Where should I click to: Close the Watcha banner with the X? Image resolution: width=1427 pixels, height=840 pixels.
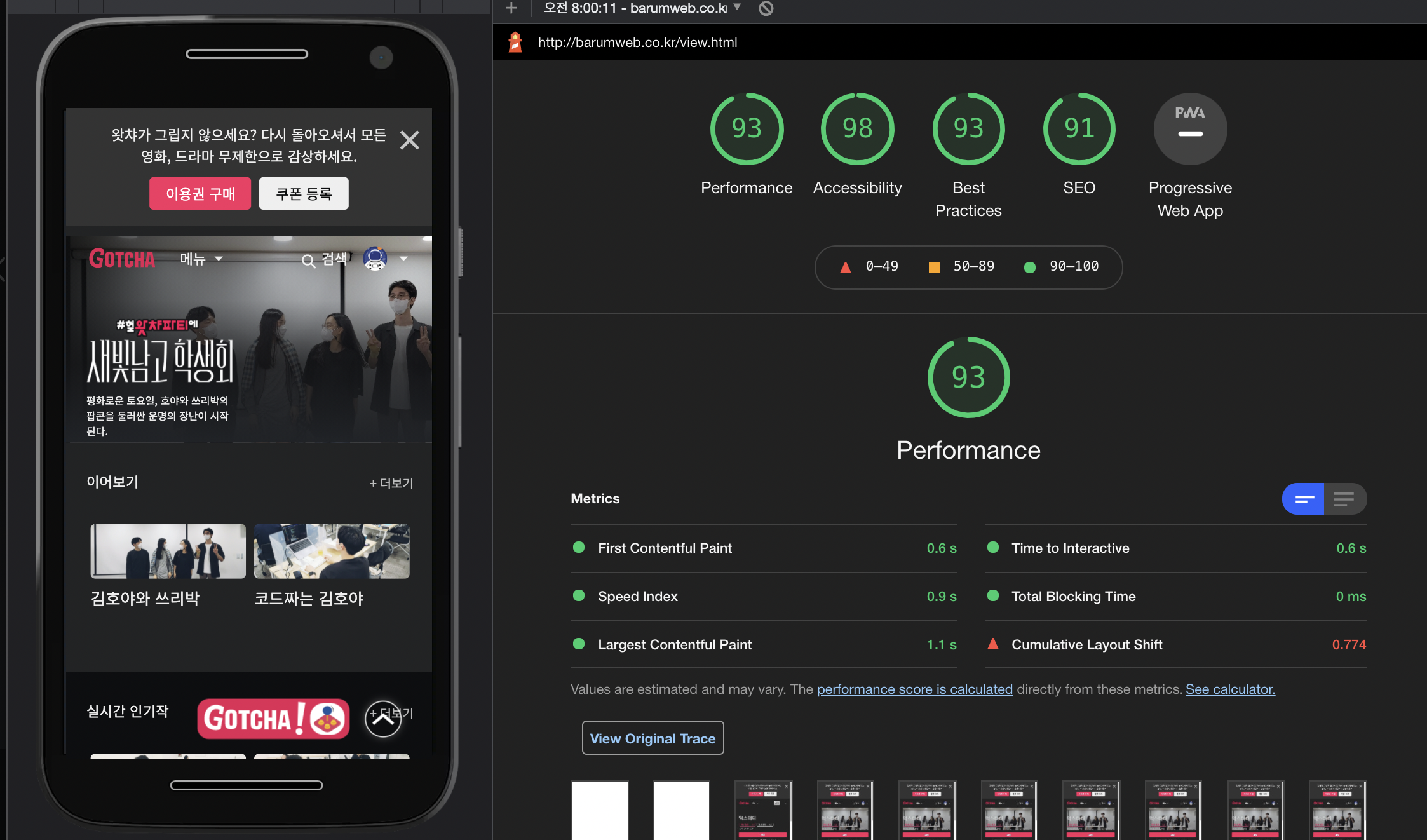pyautogui.click(x=409, y=140)
